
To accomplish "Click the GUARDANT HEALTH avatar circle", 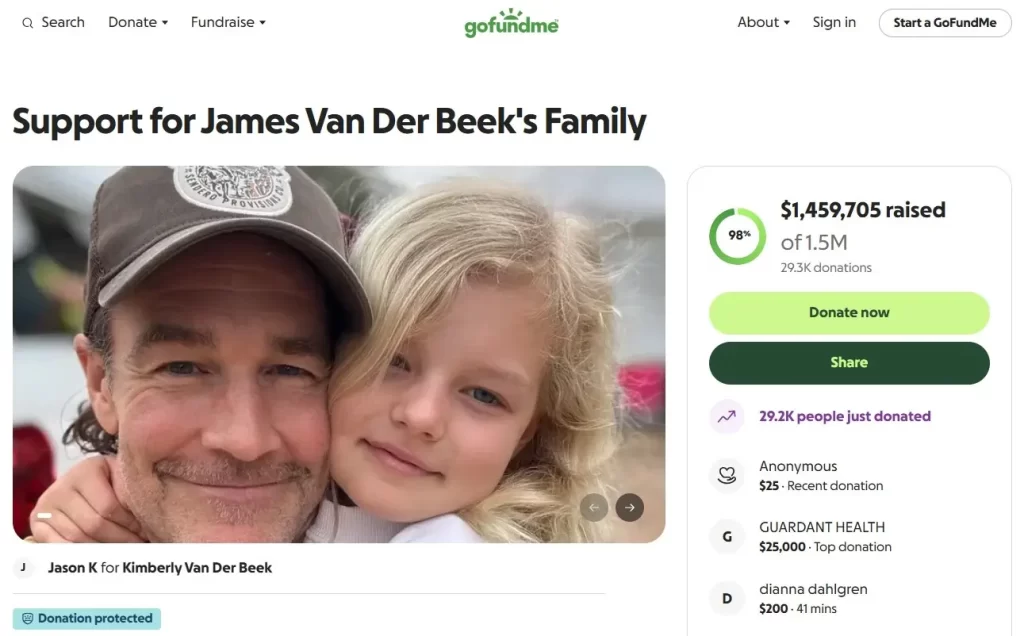I will tap(727, 537).
